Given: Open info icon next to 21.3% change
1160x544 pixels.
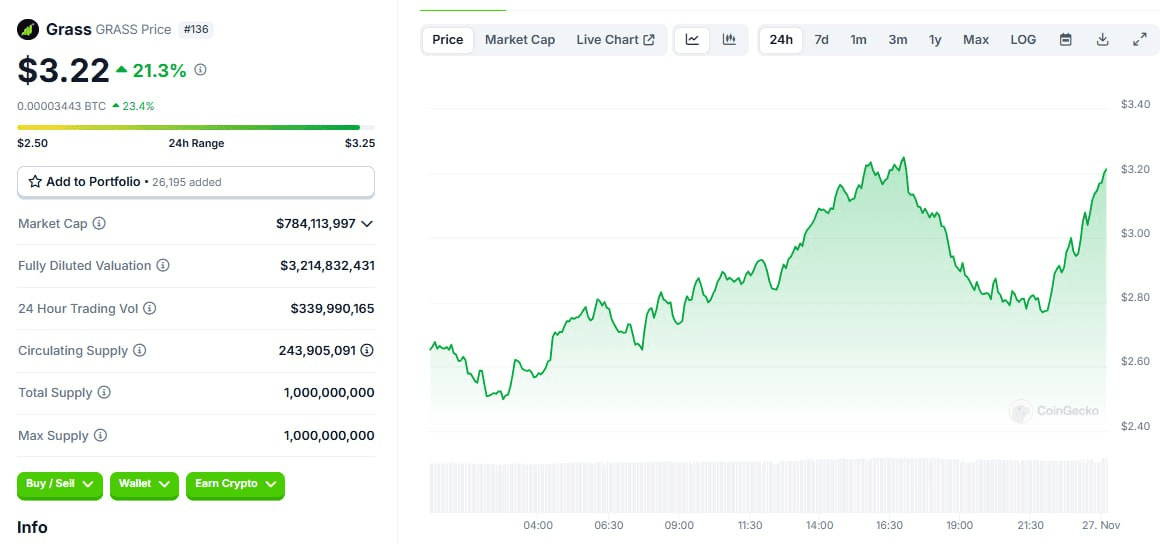Looking at the screenshot, I should pos(200,70).
